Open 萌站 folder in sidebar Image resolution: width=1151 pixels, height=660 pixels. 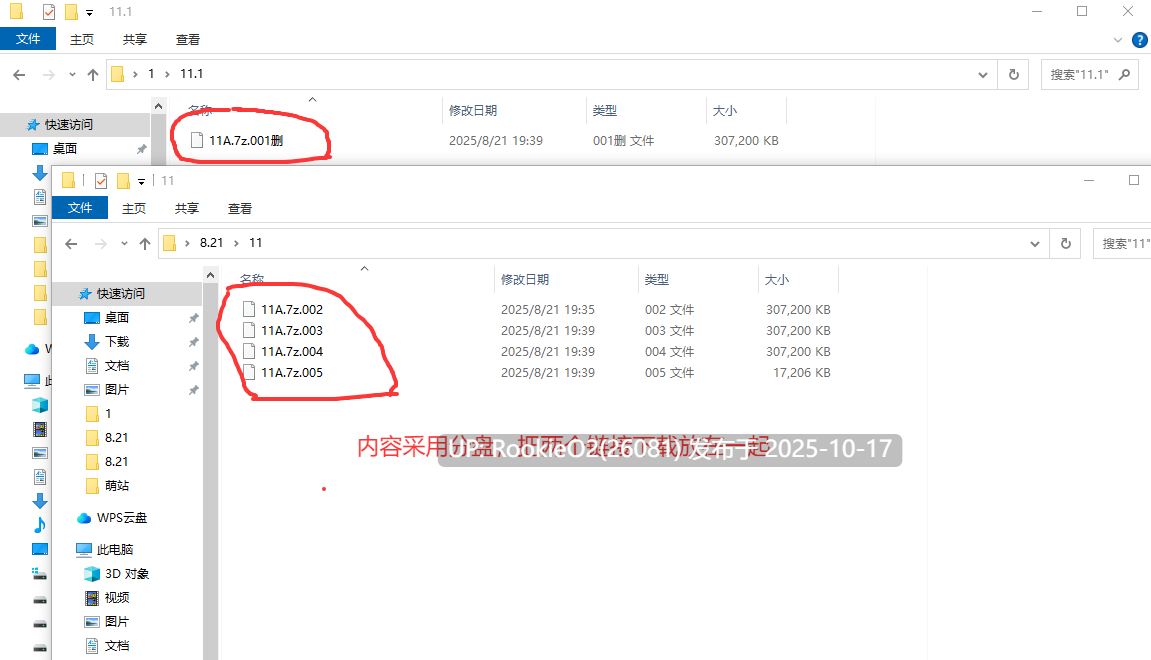point(117,486)
